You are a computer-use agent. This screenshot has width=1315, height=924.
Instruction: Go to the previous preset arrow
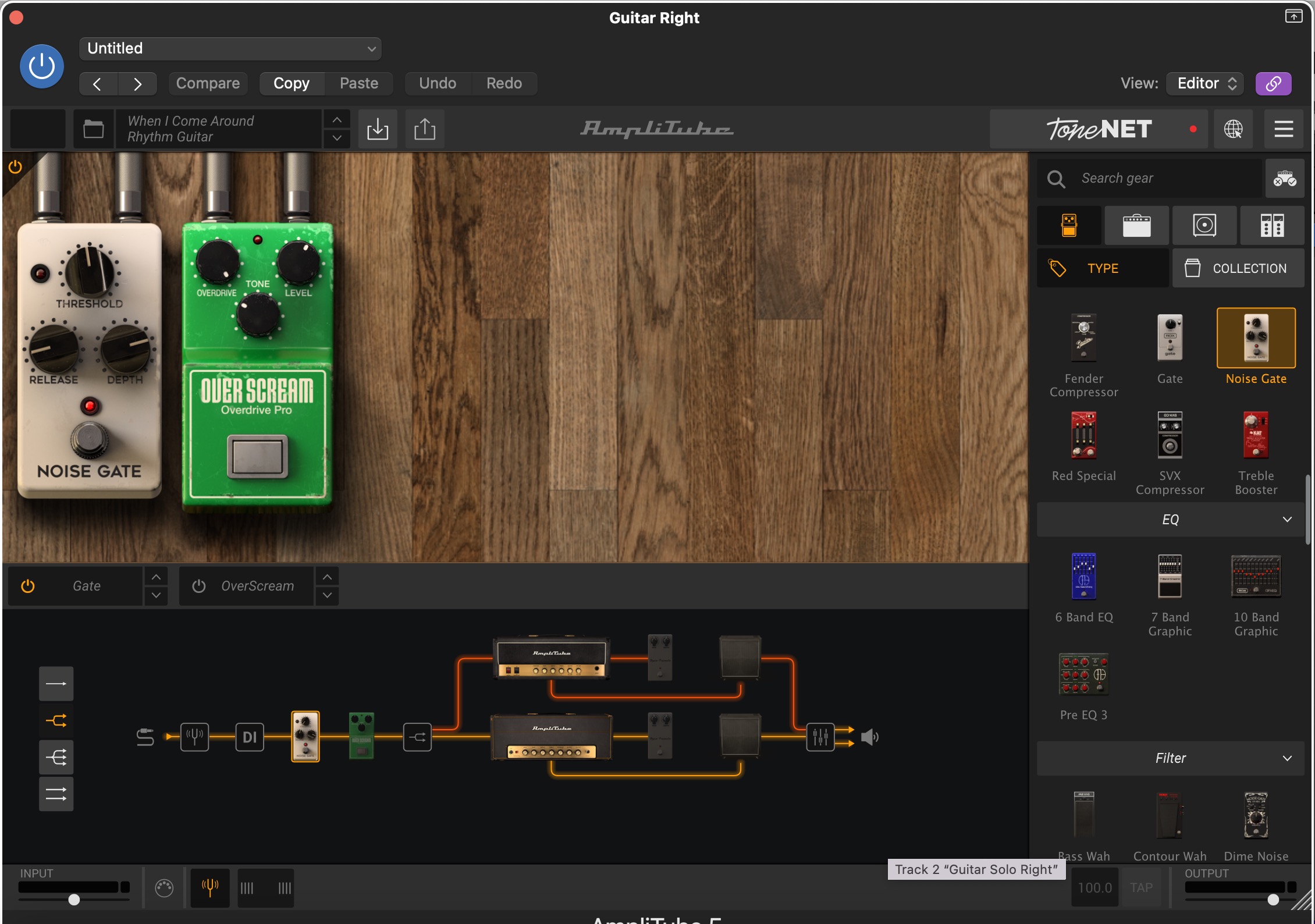tap(97, 84)
